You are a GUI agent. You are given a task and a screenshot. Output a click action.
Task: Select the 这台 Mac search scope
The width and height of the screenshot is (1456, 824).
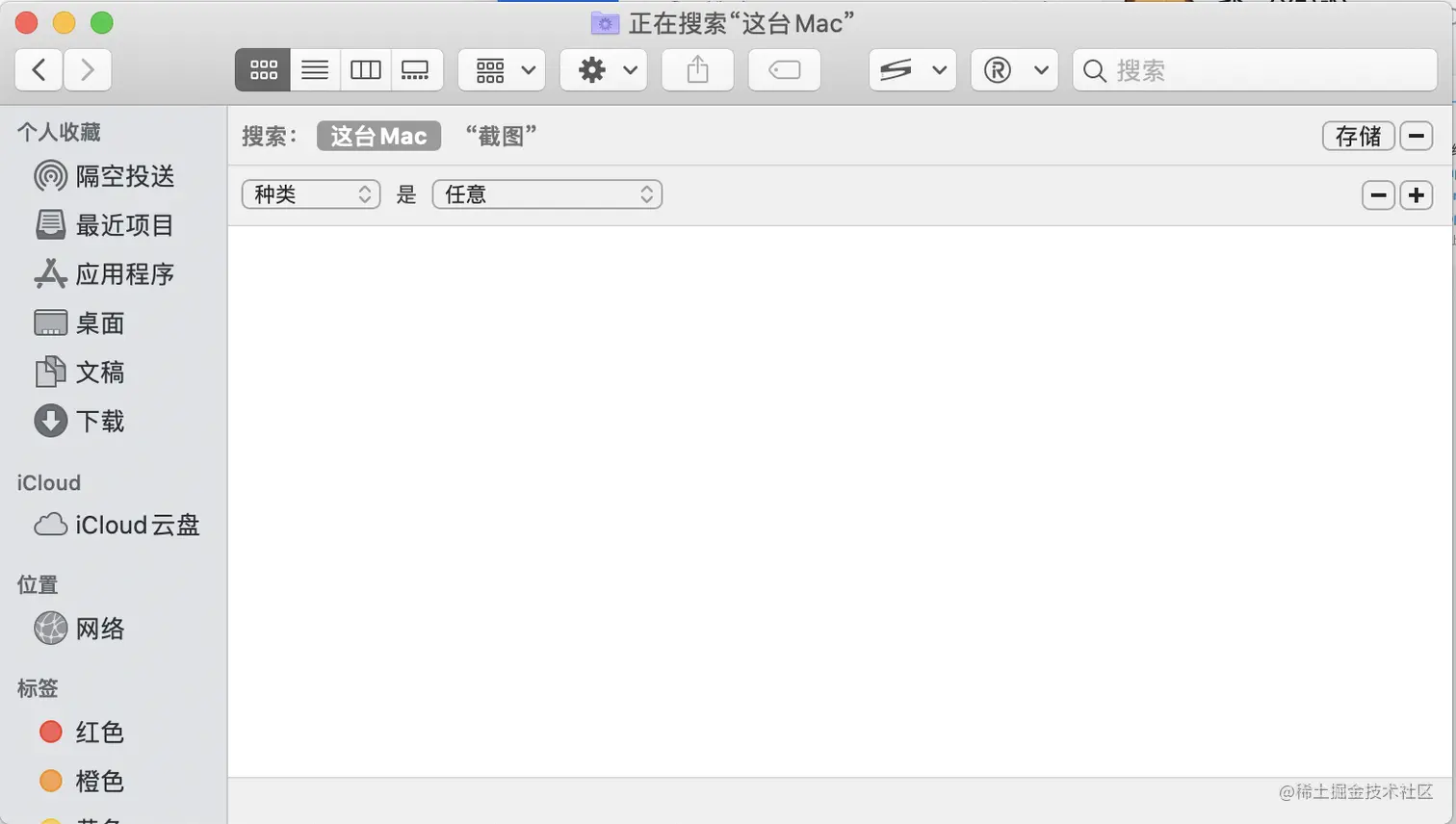point(378,136)
